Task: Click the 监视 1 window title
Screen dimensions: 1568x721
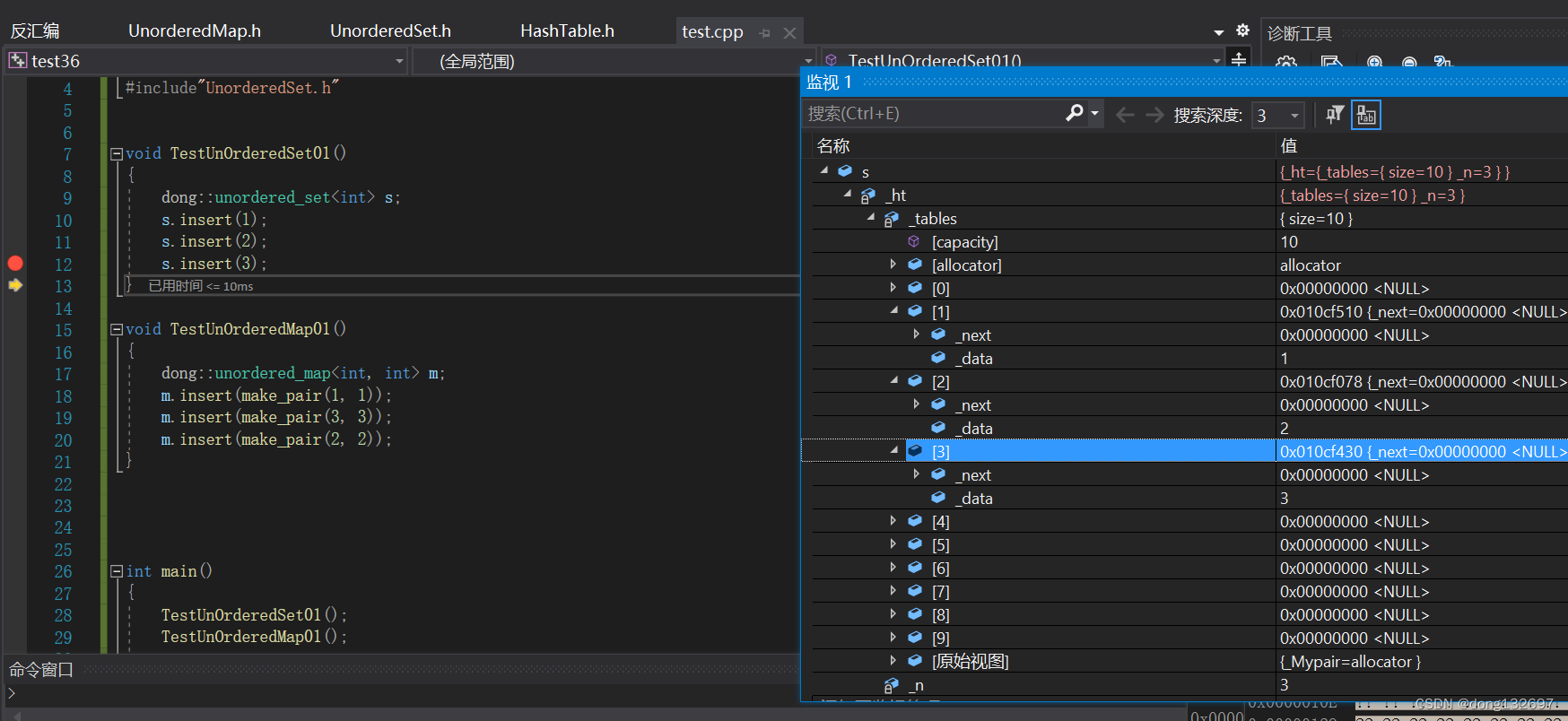Action: point(829,83)
